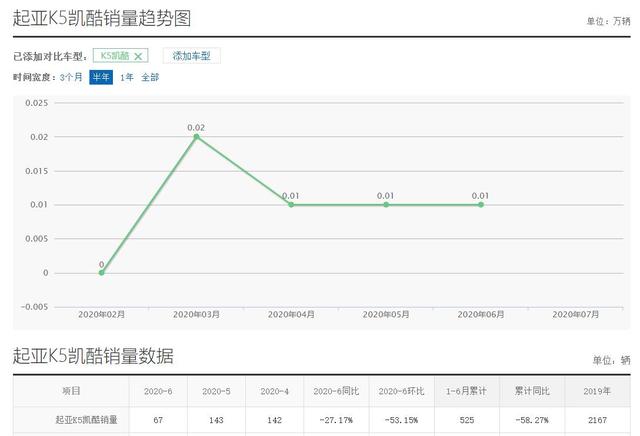Click the 2020-6 column header
640x436 pixels.
(158, 391)
